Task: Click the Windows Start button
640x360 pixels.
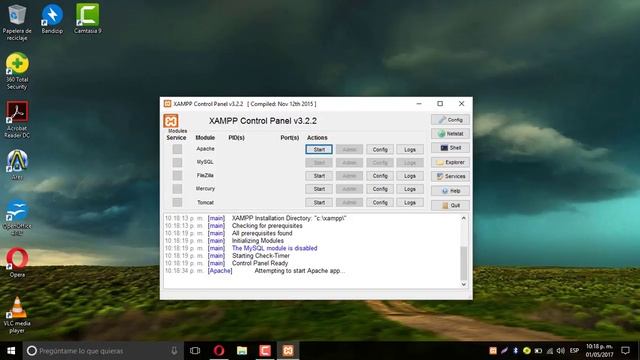Action: (x=11, y=351)
